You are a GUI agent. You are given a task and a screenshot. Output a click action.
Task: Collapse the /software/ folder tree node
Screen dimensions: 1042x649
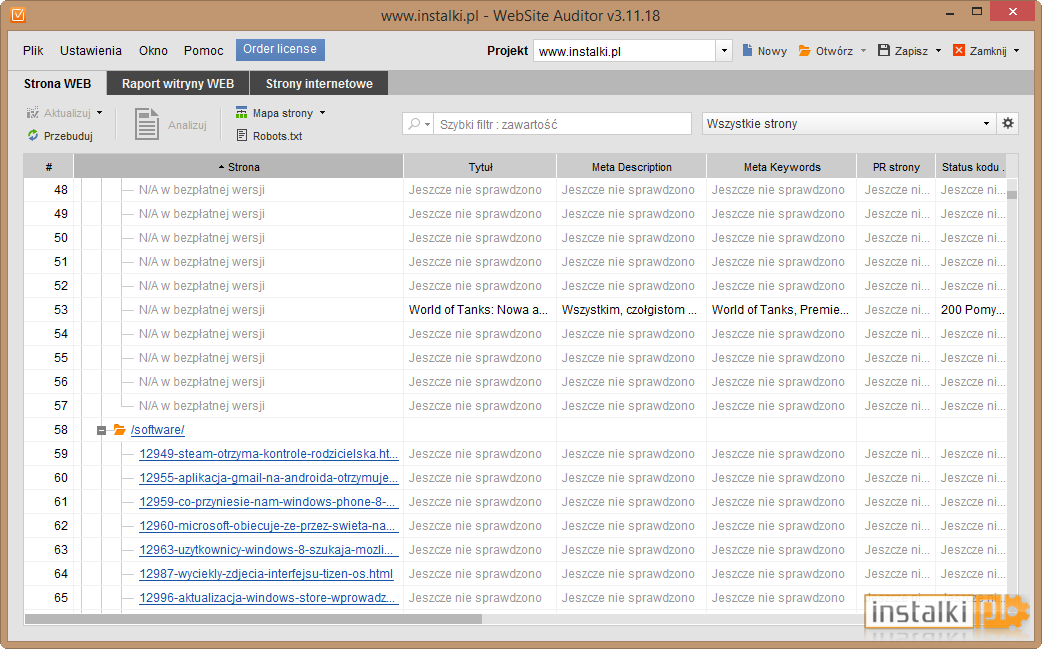click(101, 430)
